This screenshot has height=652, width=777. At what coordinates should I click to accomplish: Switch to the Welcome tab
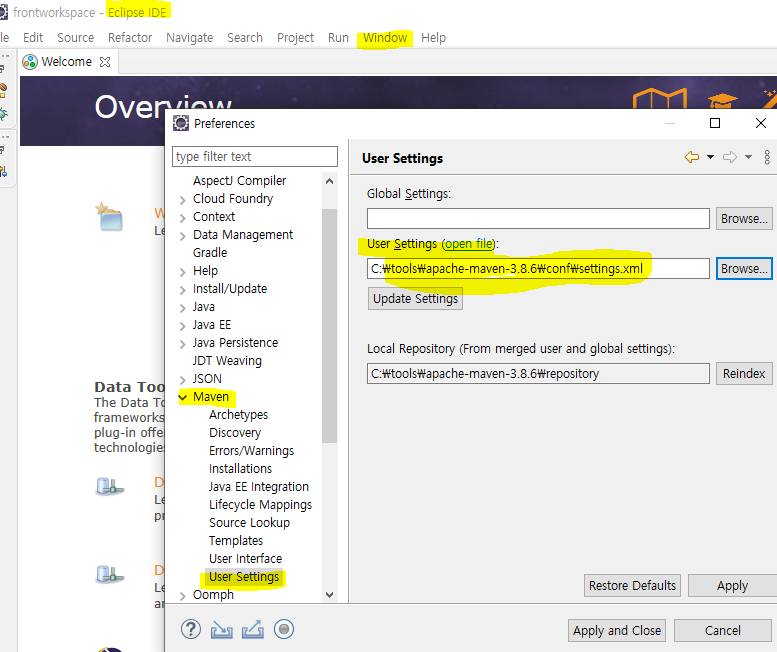[66, 62]
